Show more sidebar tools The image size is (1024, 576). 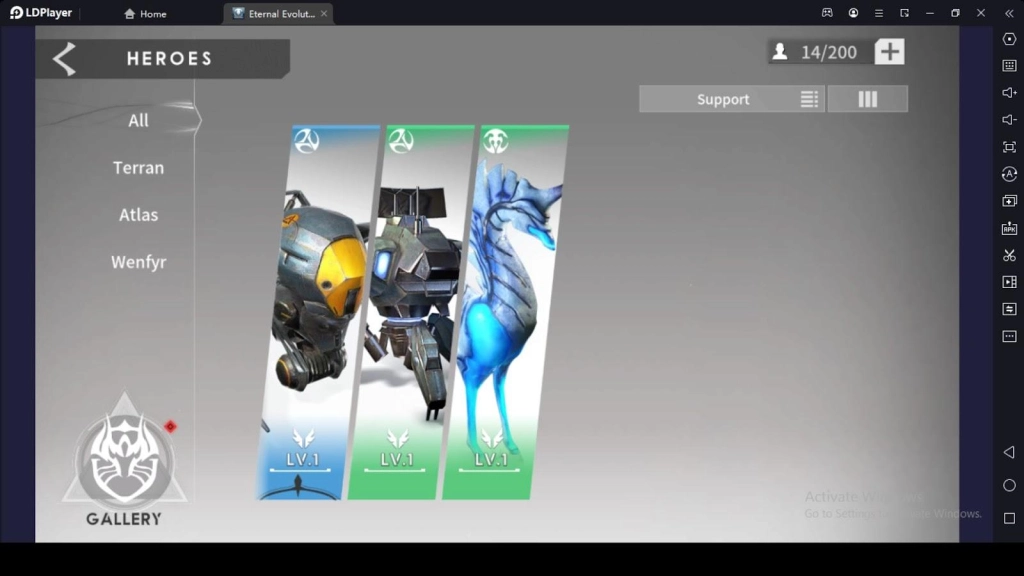(x=1009, y=336)
